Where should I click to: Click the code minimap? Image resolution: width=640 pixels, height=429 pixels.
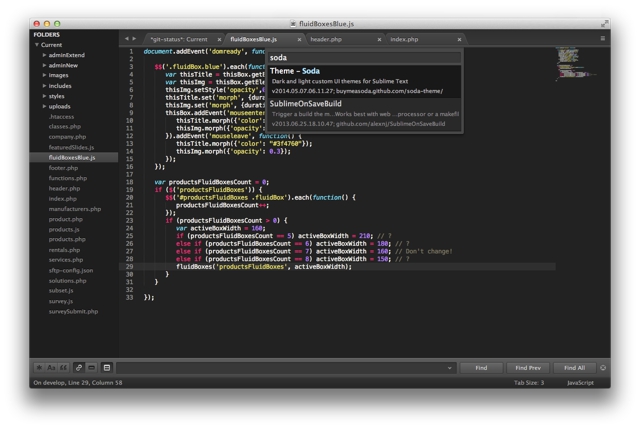576,64
